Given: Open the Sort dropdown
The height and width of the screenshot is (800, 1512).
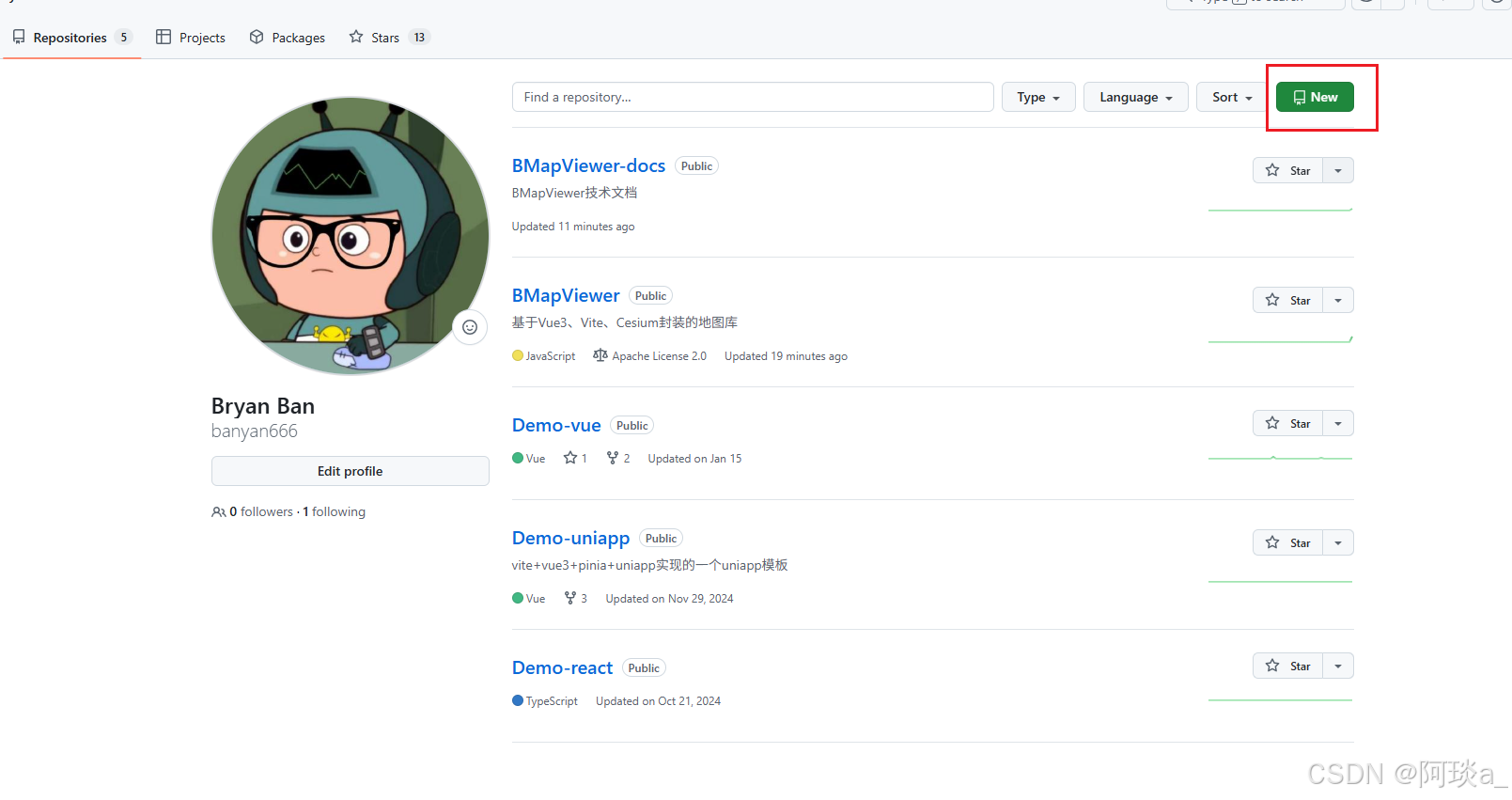Looking at the screenshot, I should pos(1232,97).
